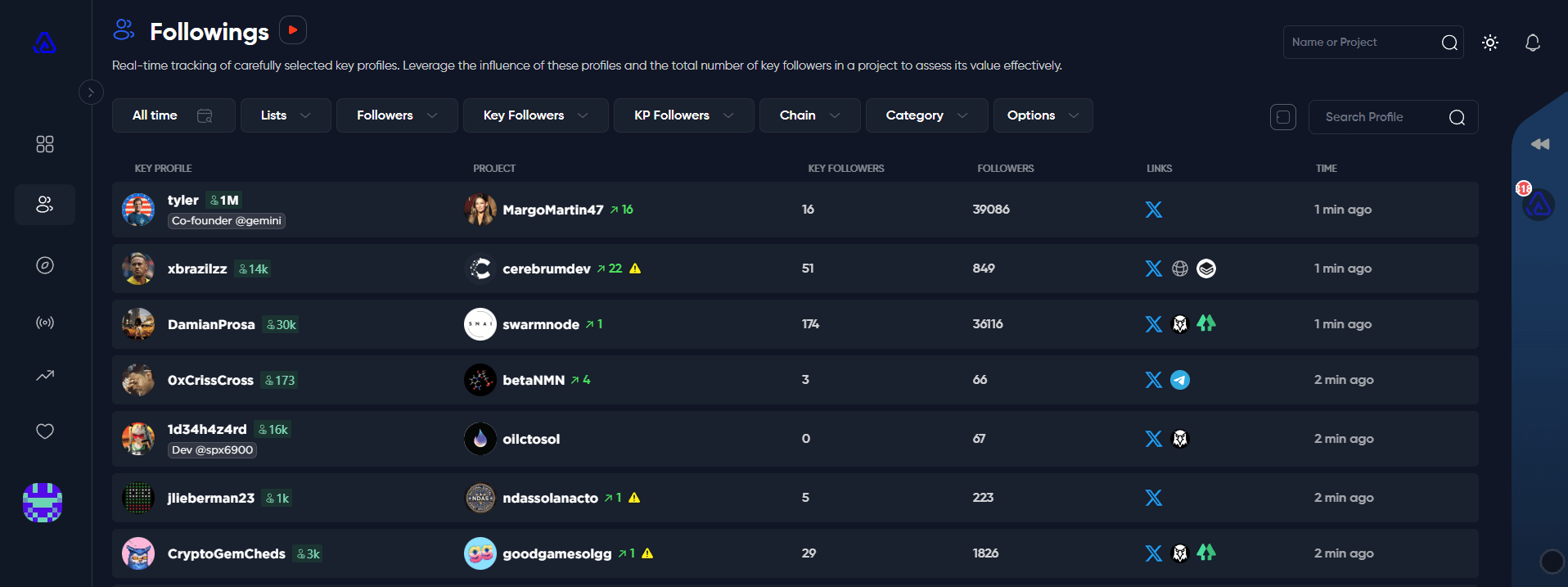Viewport: 1568px width, 587px height.
Task: Collapse the right panel with double-arrow
Action: tap(1540, 144)
